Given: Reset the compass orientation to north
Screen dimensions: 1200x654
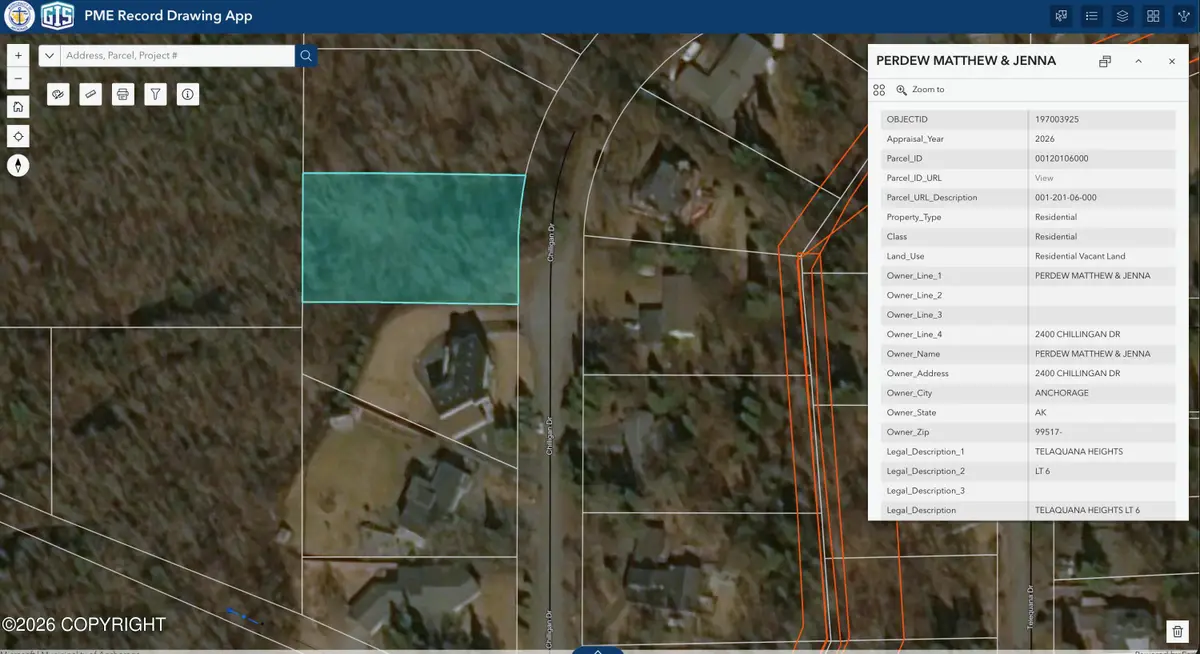Looking at the screenshot, I should [18, 166].
